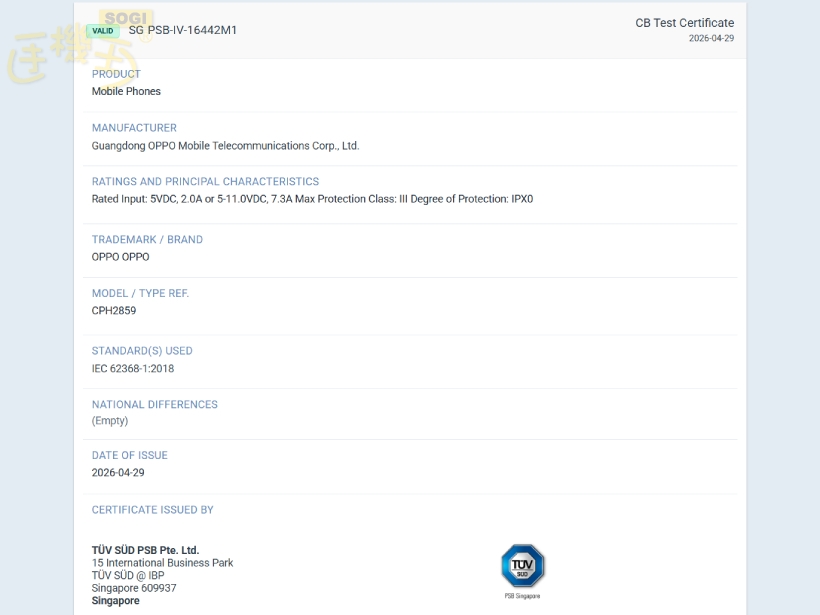Select the Mobile Phones product value
The height and width of the screenshot is (615, 820).
pyautogui.click(x=126, y=91)
